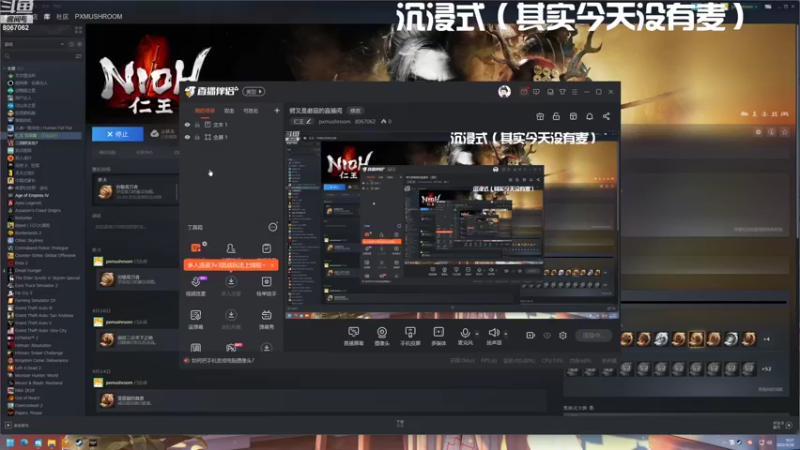The width and height of the screenshot is (800, 450).
Task: Click the stream status button at bottom right
Action: pyautogui.click(x=594, y=335)
